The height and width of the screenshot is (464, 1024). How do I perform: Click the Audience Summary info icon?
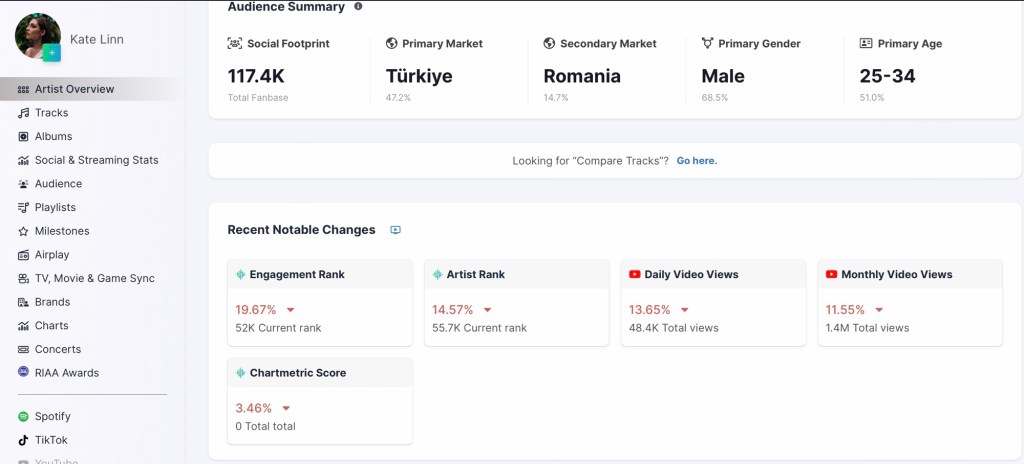coord(359,6)
